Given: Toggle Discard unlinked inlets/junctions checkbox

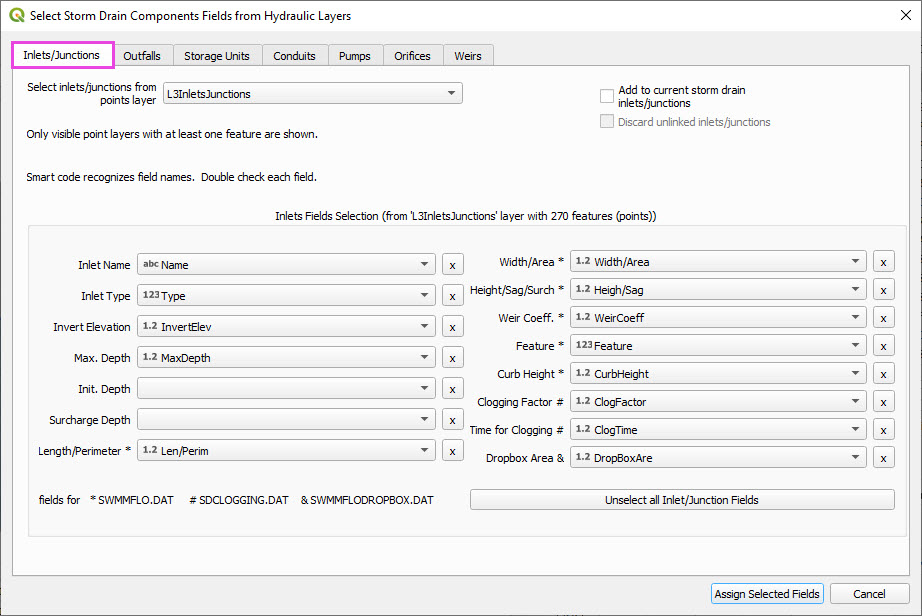Looking at the screenshot, I should coord(607,122).
